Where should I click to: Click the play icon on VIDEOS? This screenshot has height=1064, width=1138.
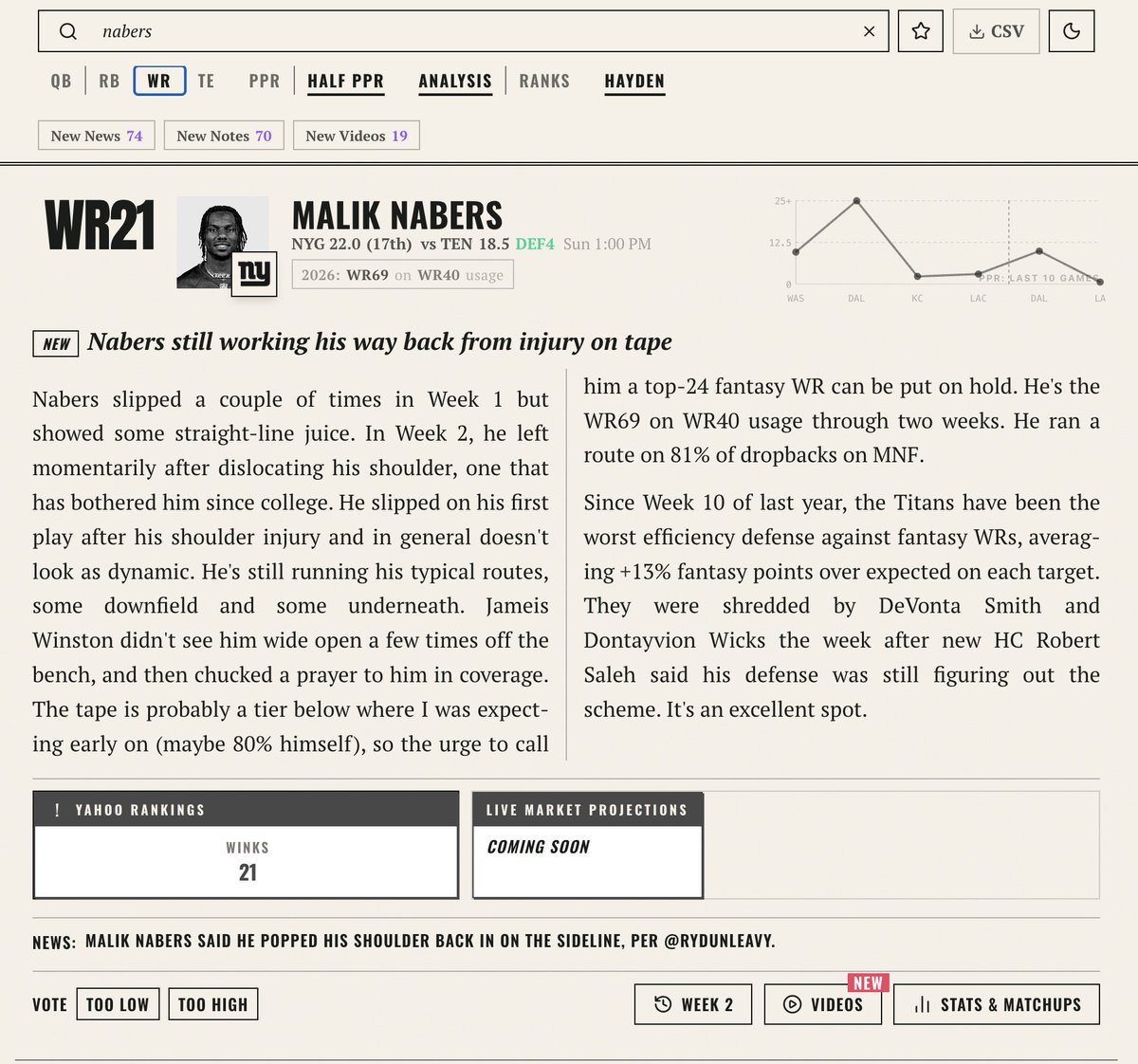(x=792, y=1004)
